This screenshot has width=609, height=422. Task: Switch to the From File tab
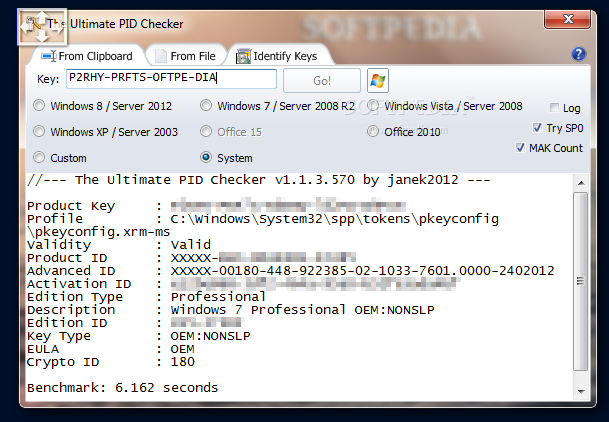pos(186,56)
